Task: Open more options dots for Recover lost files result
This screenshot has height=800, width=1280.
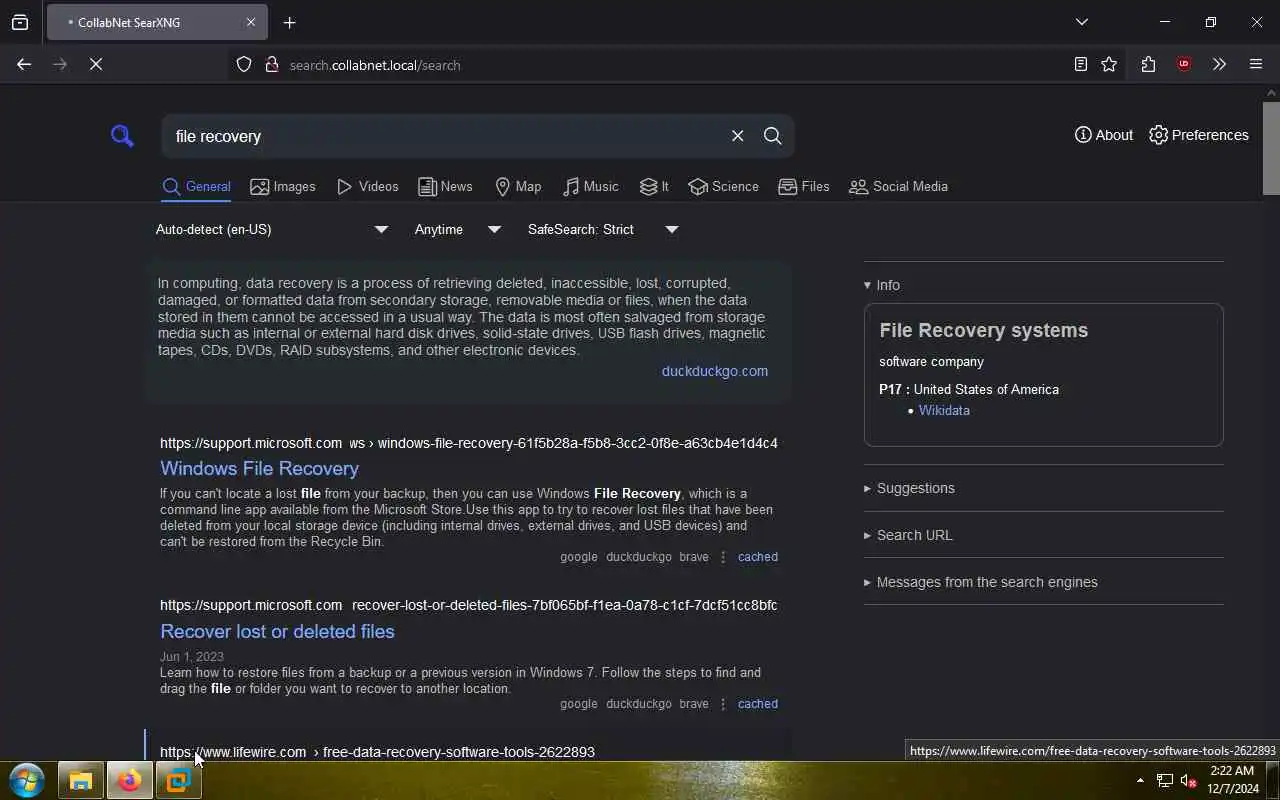Action: [x=723, y=704]
